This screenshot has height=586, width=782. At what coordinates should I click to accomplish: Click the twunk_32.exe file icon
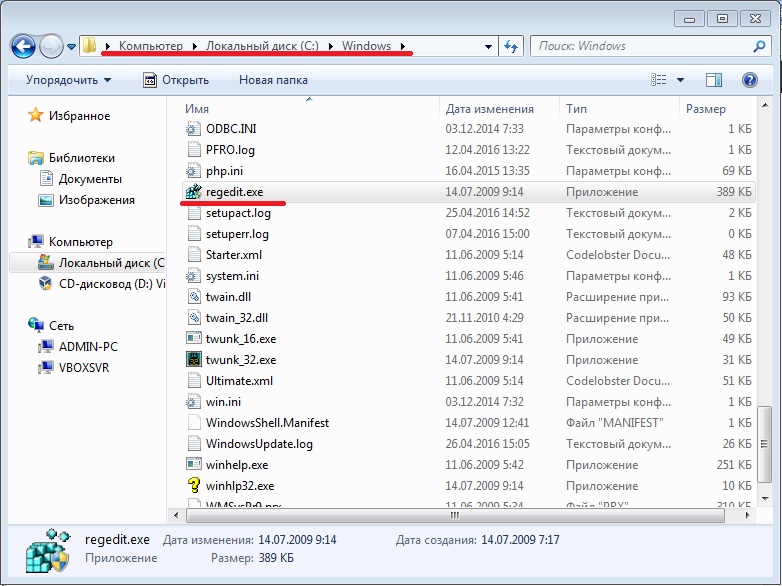coord(194,360)
